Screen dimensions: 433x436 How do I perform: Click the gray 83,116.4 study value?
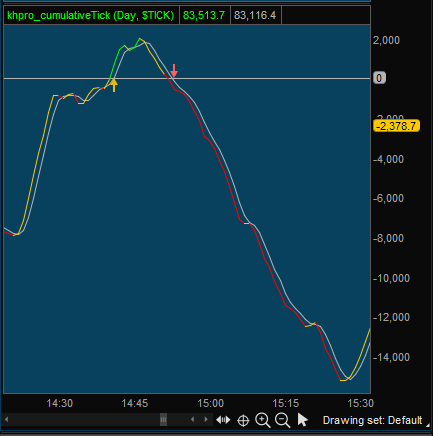click(255, 15)
